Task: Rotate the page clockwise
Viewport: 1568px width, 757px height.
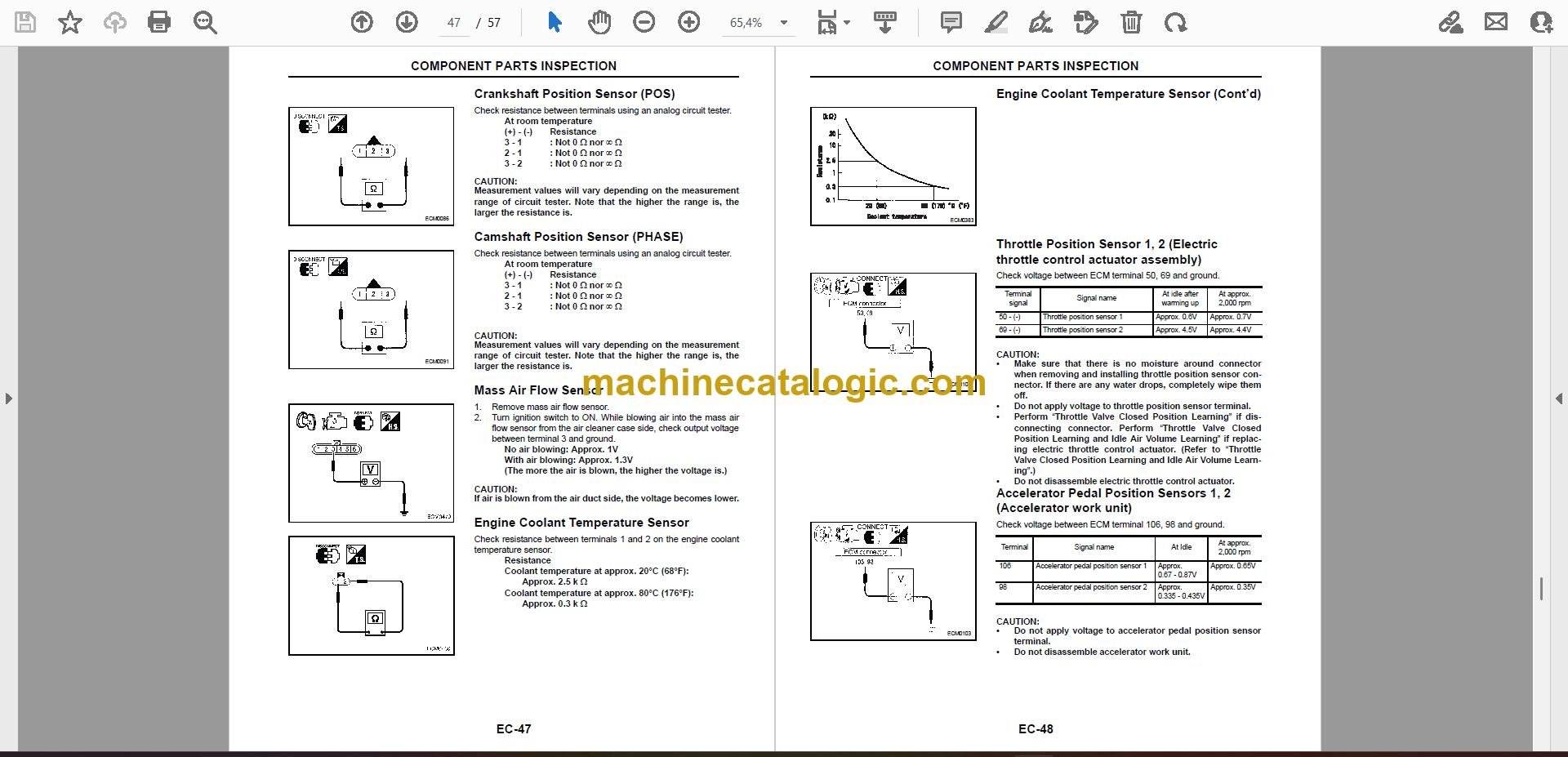Action: coord(1176,22)
